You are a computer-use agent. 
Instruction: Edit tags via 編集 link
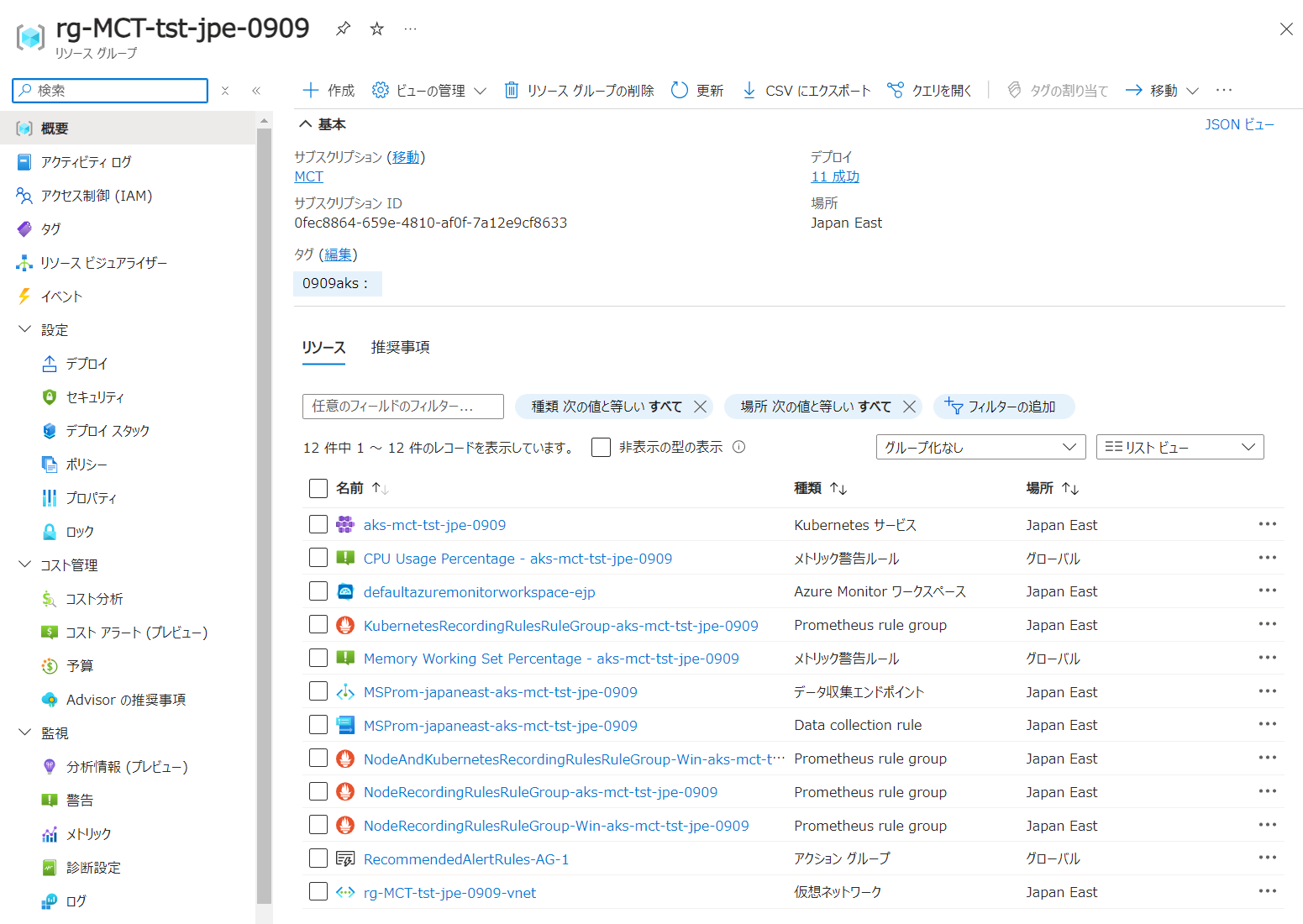pos(338,255)
